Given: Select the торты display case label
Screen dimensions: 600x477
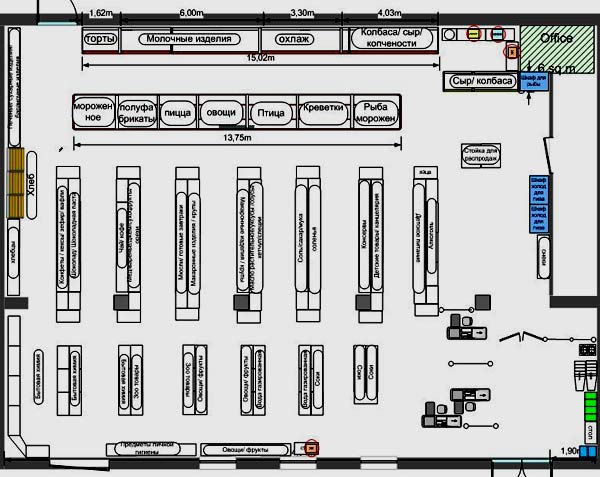Looking at the screenshot, I should 99,39.
